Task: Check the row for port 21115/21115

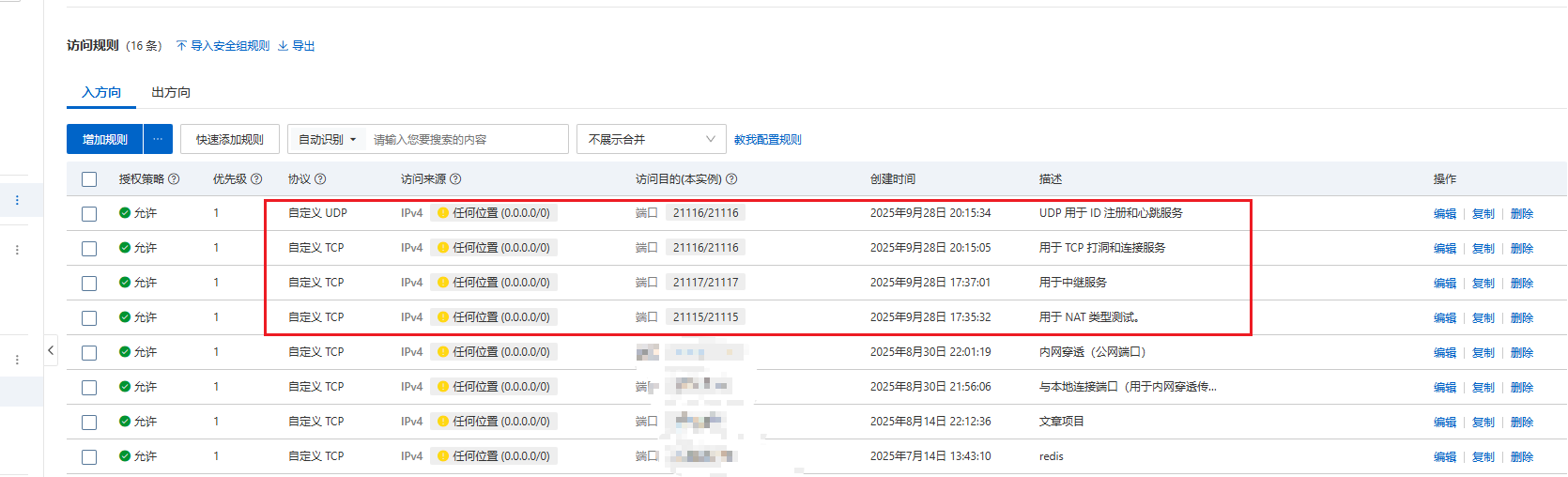Action: (89, 318)
